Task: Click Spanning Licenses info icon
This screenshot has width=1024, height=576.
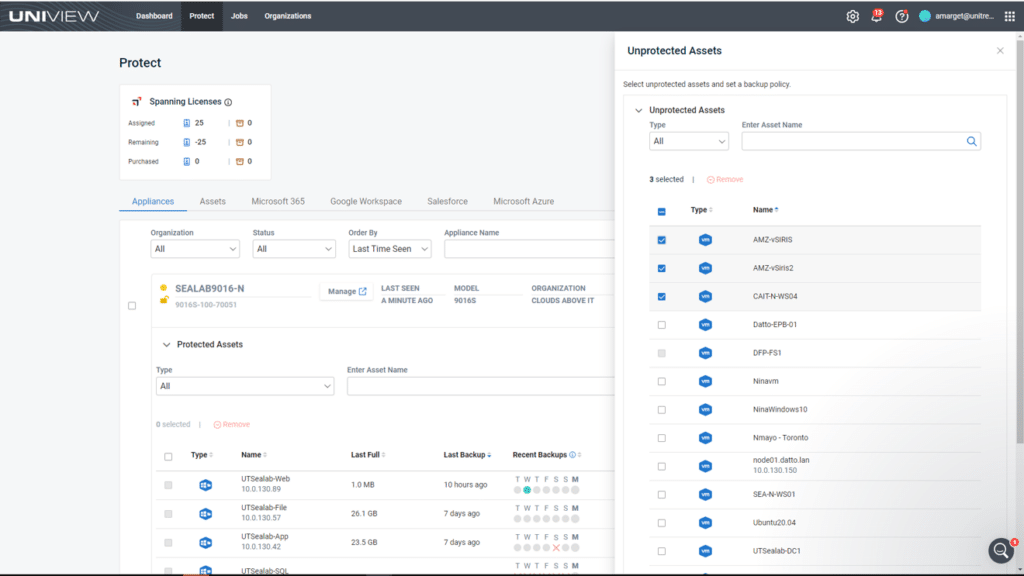Action: (228, 102)
